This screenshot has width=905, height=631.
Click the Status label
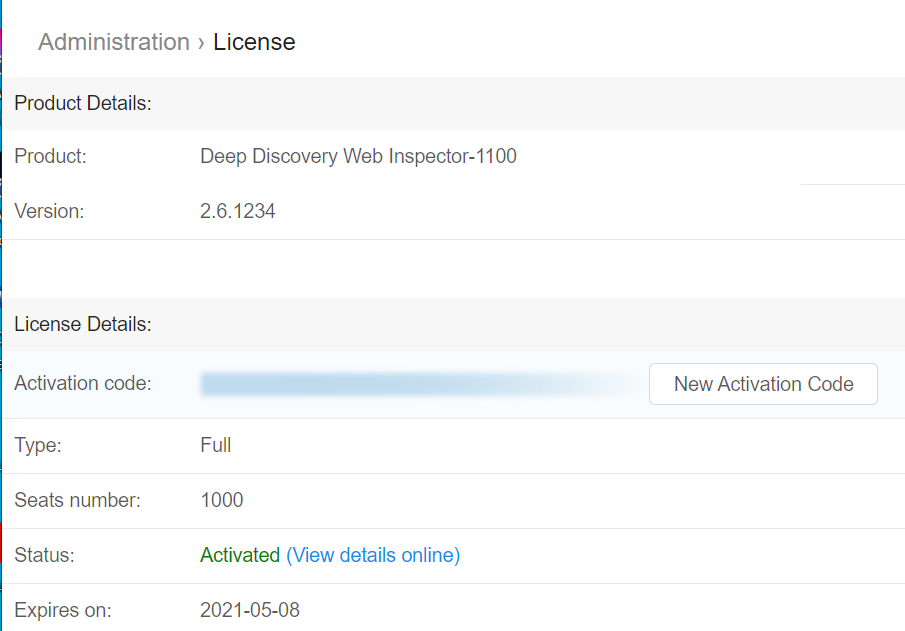click(x=45, y=555)
